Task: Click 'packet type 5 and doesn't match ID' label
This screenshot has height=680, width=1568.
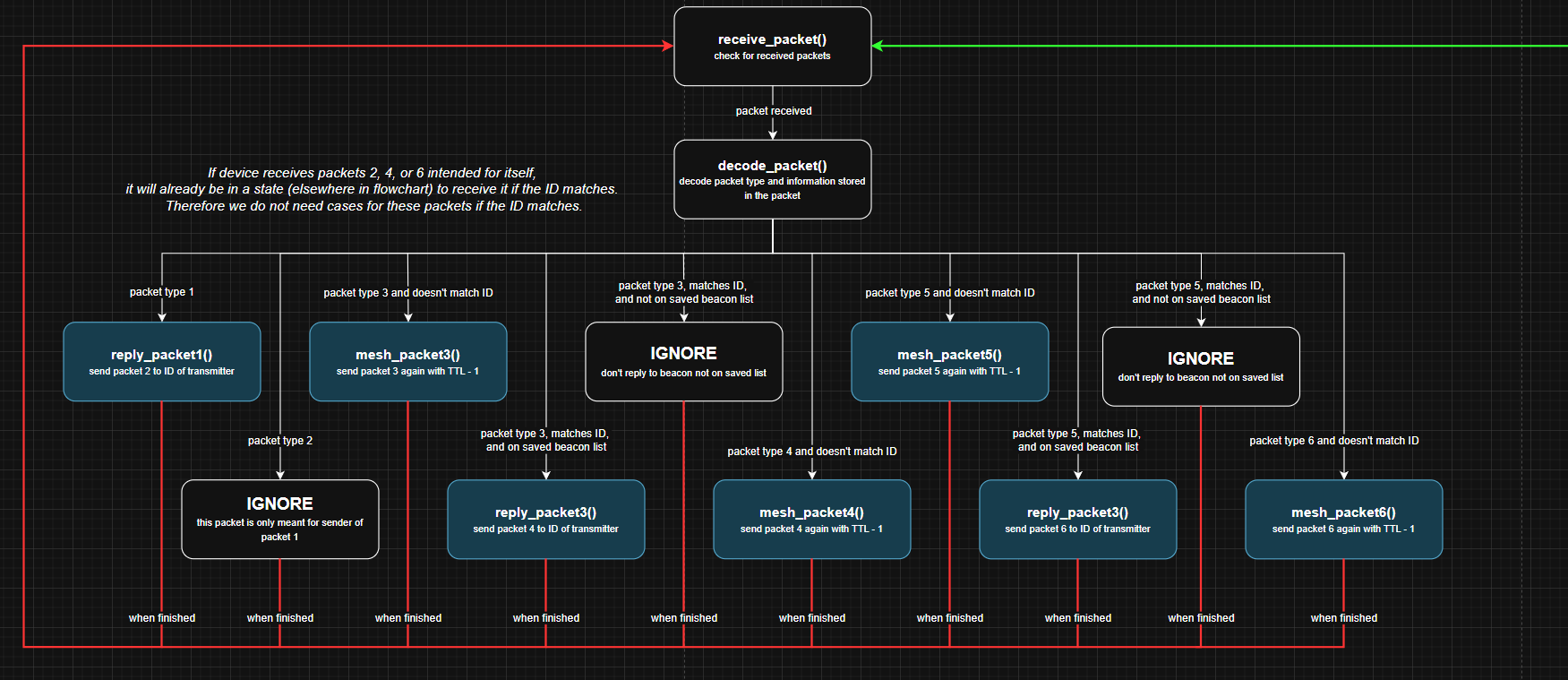Action: 950,293
